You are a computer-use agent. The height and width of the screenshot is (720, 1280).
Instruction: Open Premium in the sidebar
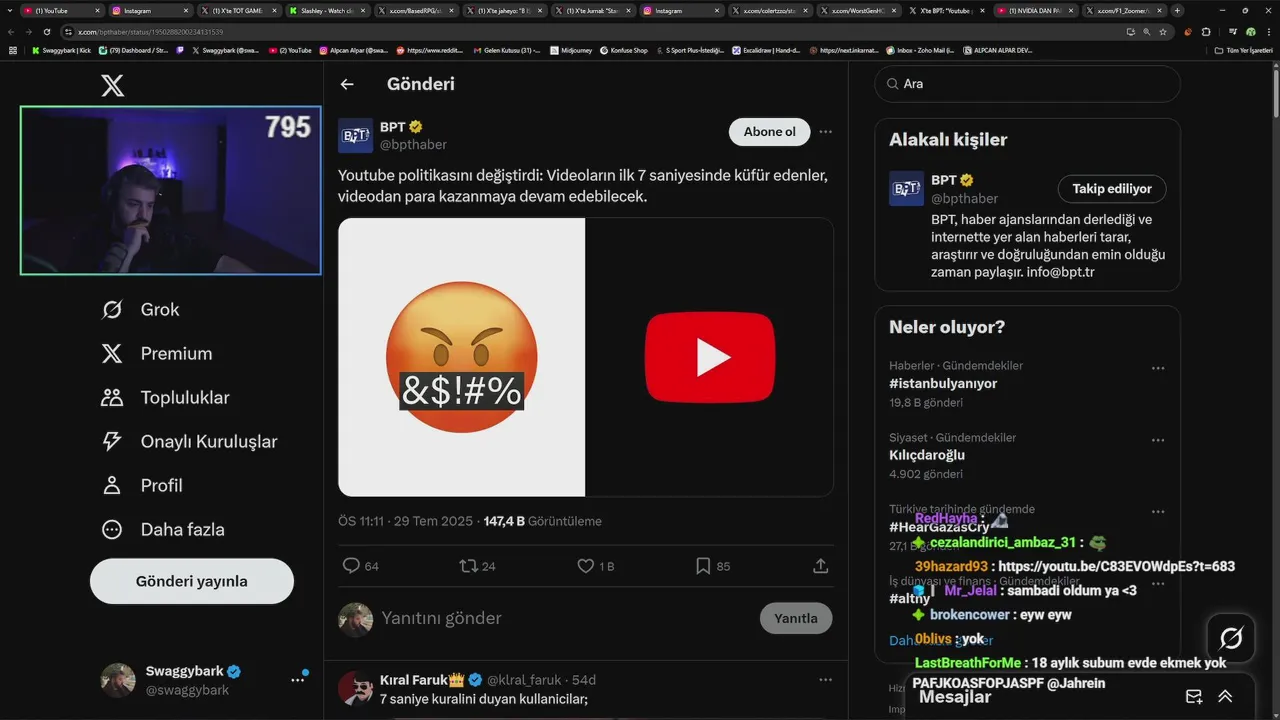(x=157, y=354)
